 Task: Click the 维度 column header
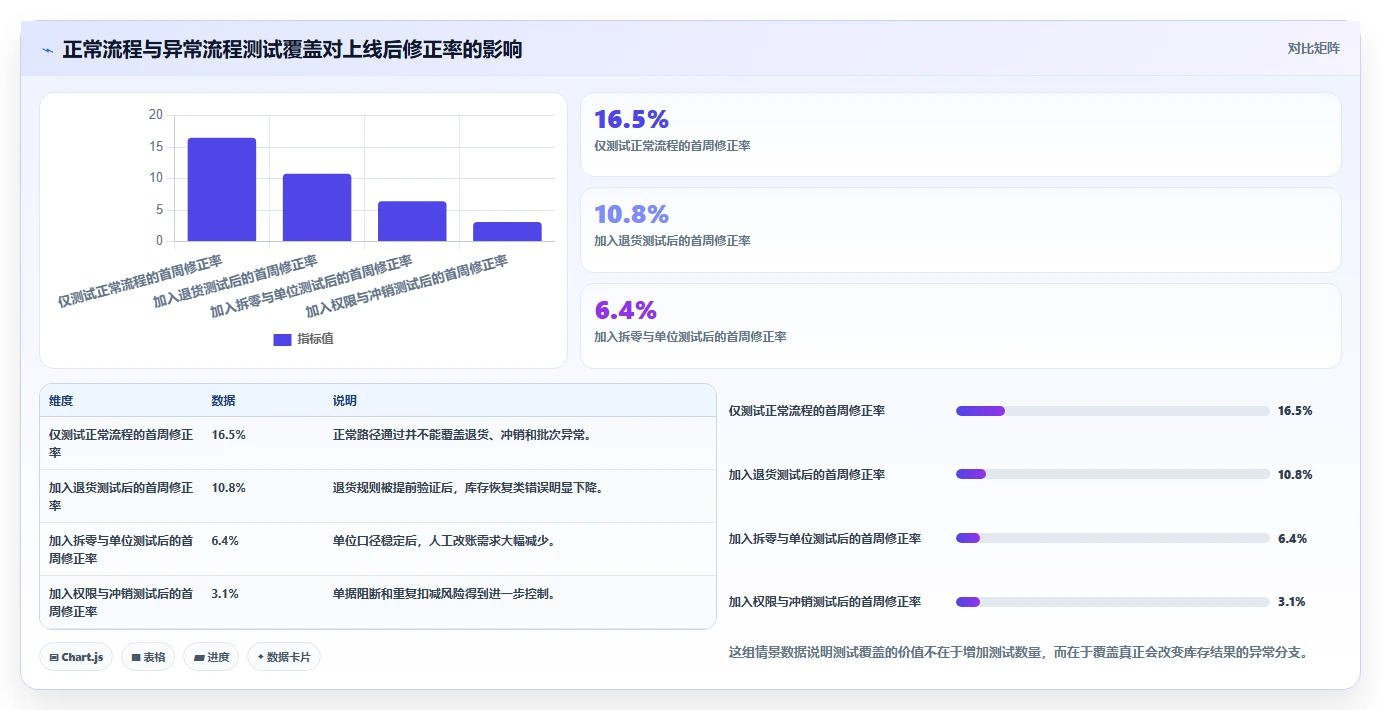(61, 401)
